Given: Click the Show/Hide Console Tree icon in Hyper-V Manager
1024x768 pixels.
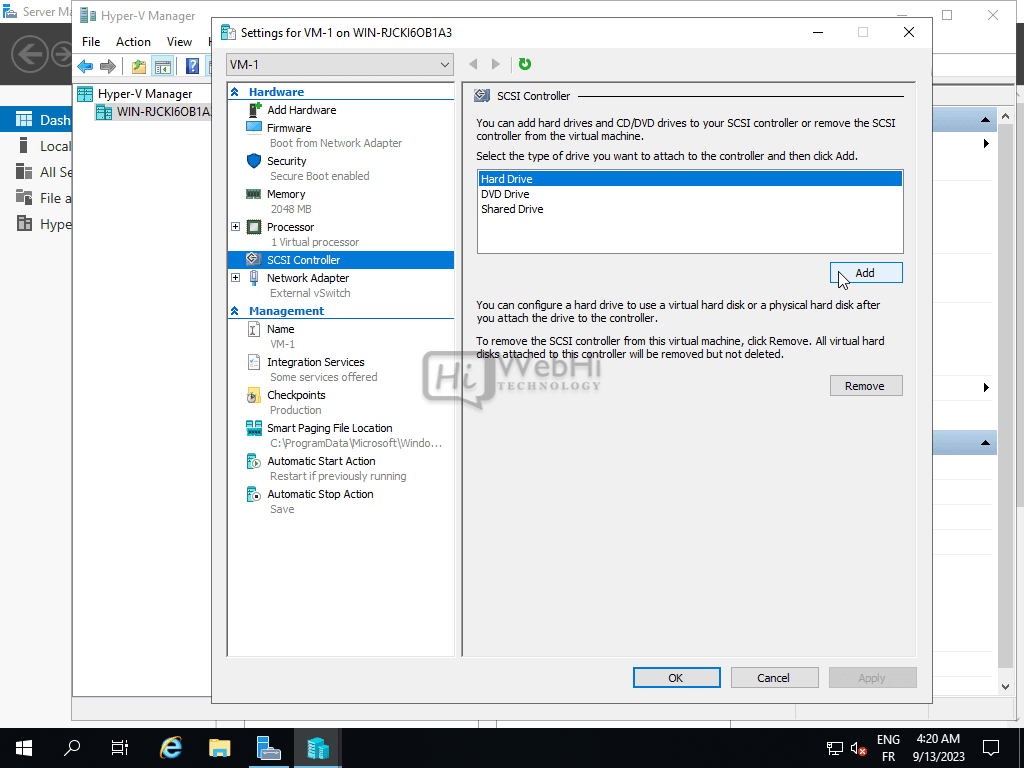Looking at the screenshot, I should (162, 66).
